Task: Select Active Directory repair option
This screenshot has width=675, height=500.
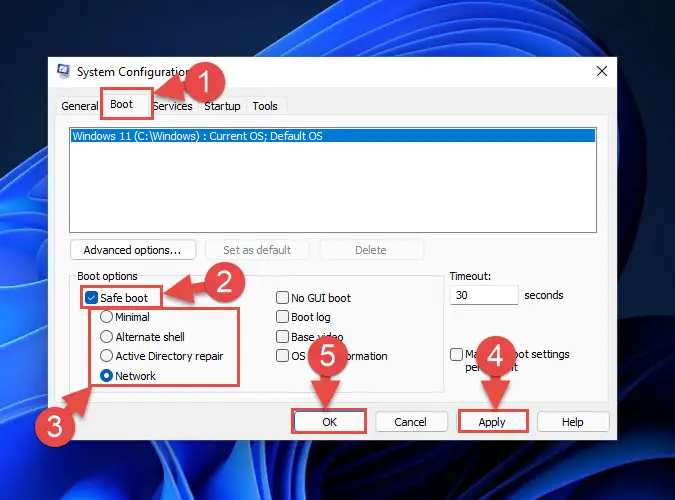Action: click(106, 356)
